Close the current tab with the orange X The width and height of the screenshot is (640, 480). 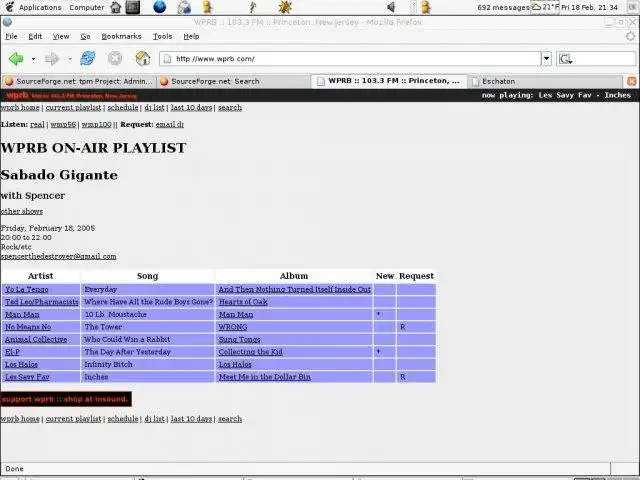(631, 81)
